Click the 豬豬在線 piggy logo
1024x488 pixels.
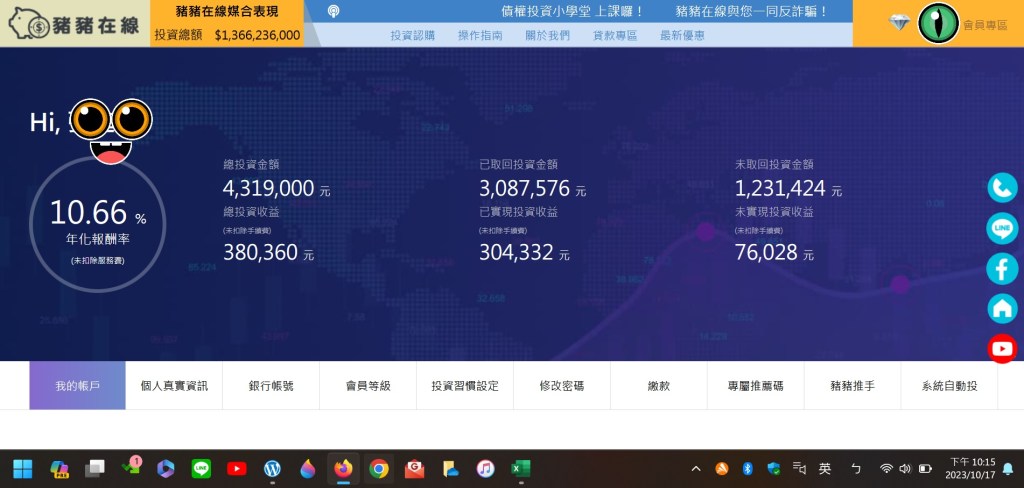tap(74, 23)
